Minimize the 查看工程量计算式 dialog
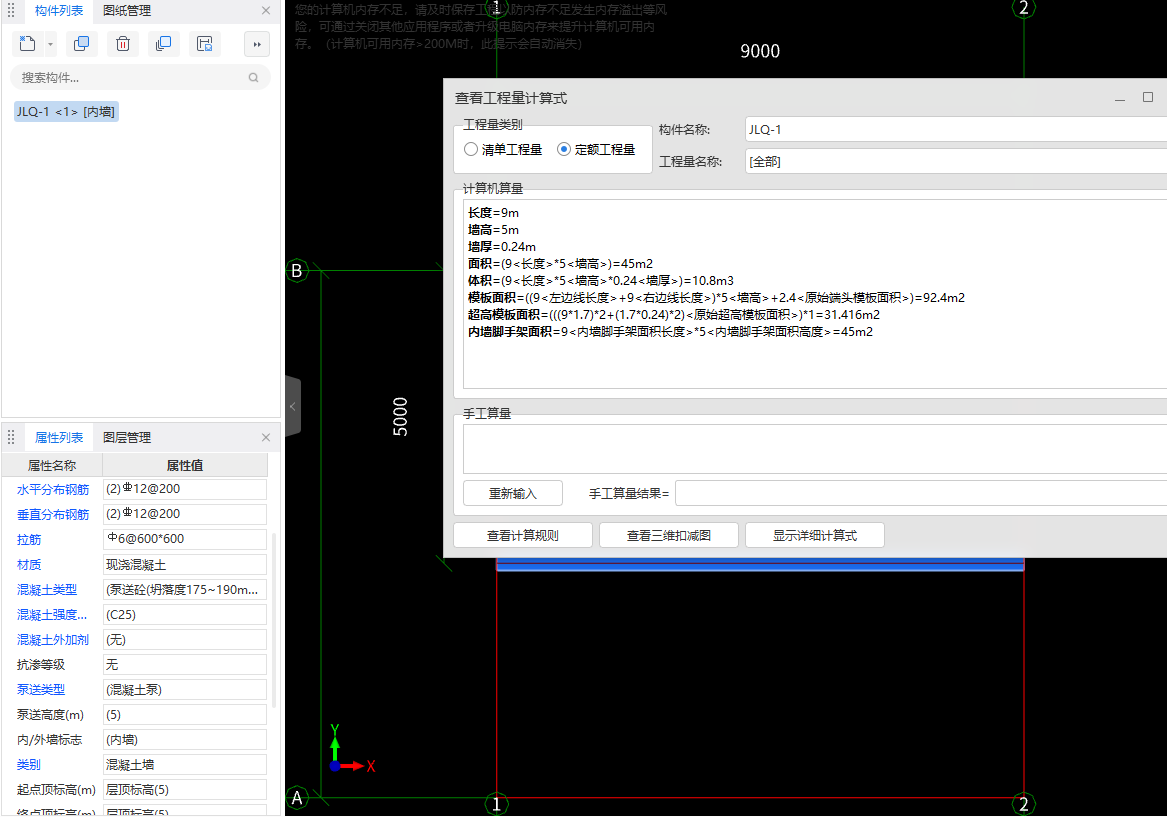 (1119, 98)
